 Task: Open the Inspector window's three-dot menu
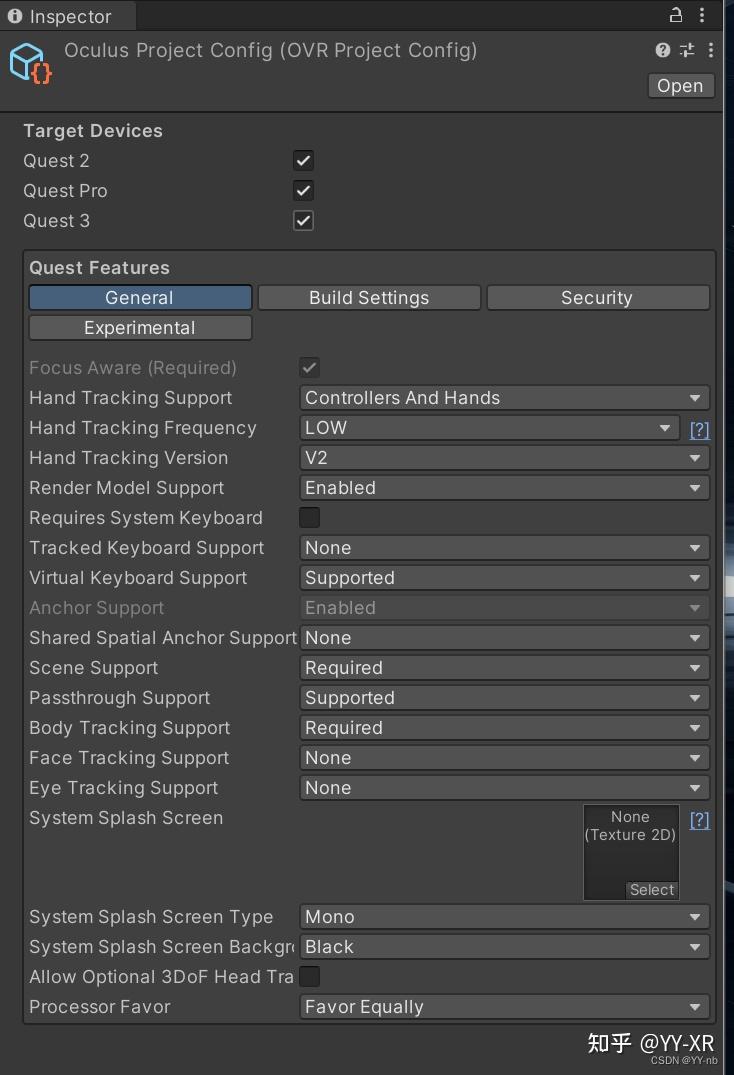pos(701,15)
